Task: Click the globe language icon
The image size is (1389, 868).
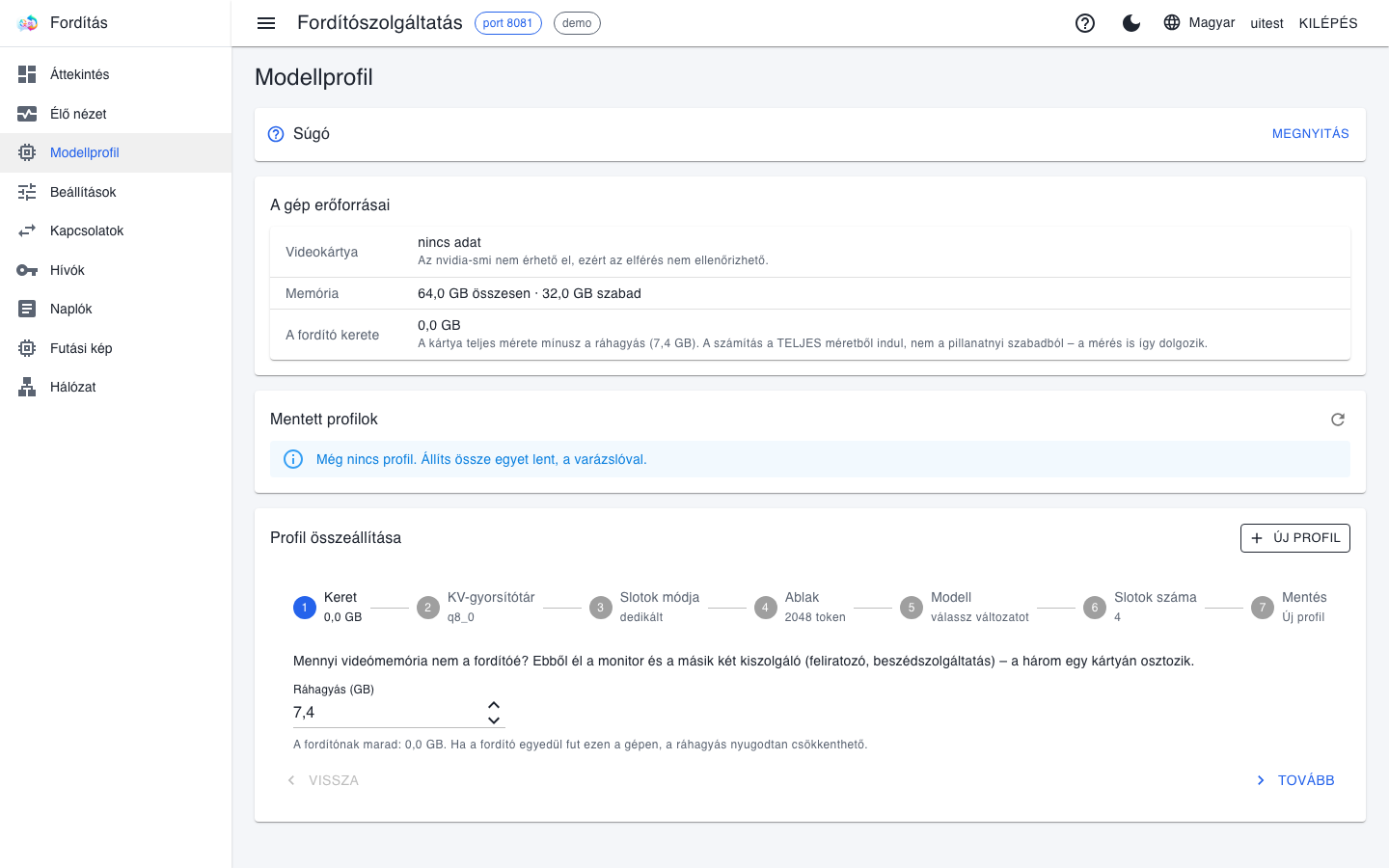Action: point(1172,22)
